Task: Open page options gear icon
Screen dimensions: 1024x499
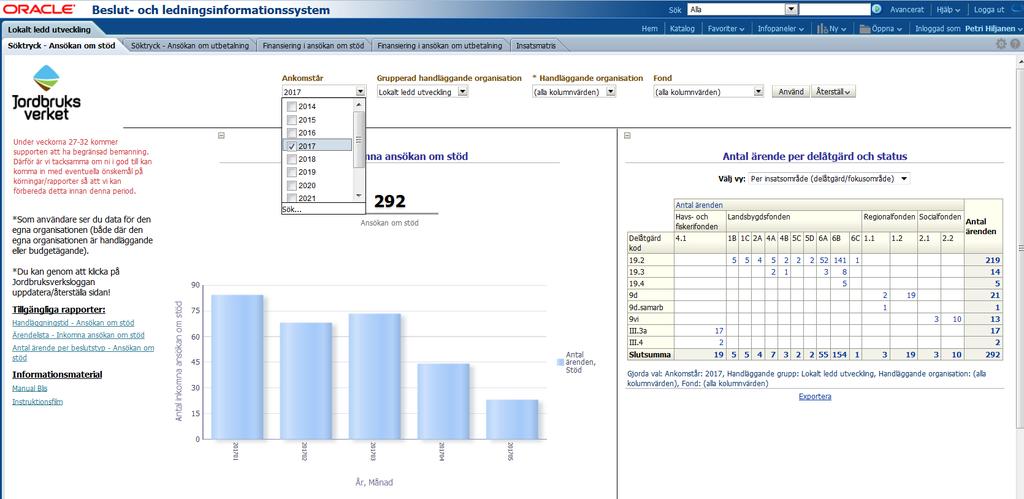Action: pos(1001,44)
